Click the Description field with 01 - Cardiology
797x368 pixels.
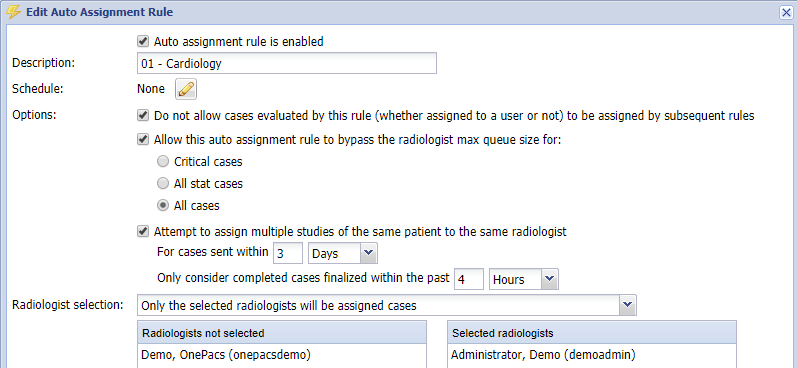point(287,64)
